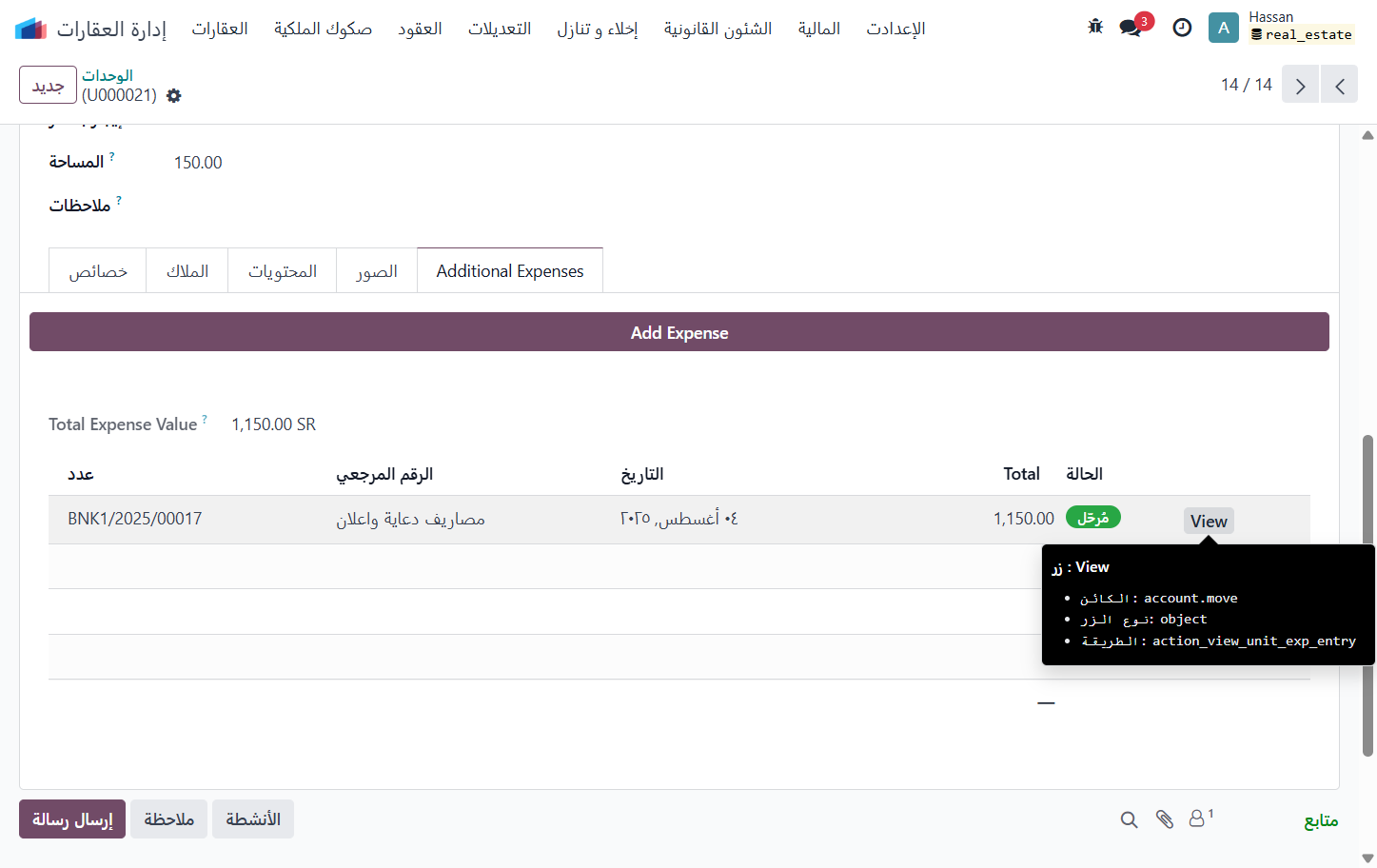Select the Additional Expenses tab

coord(510,271)
